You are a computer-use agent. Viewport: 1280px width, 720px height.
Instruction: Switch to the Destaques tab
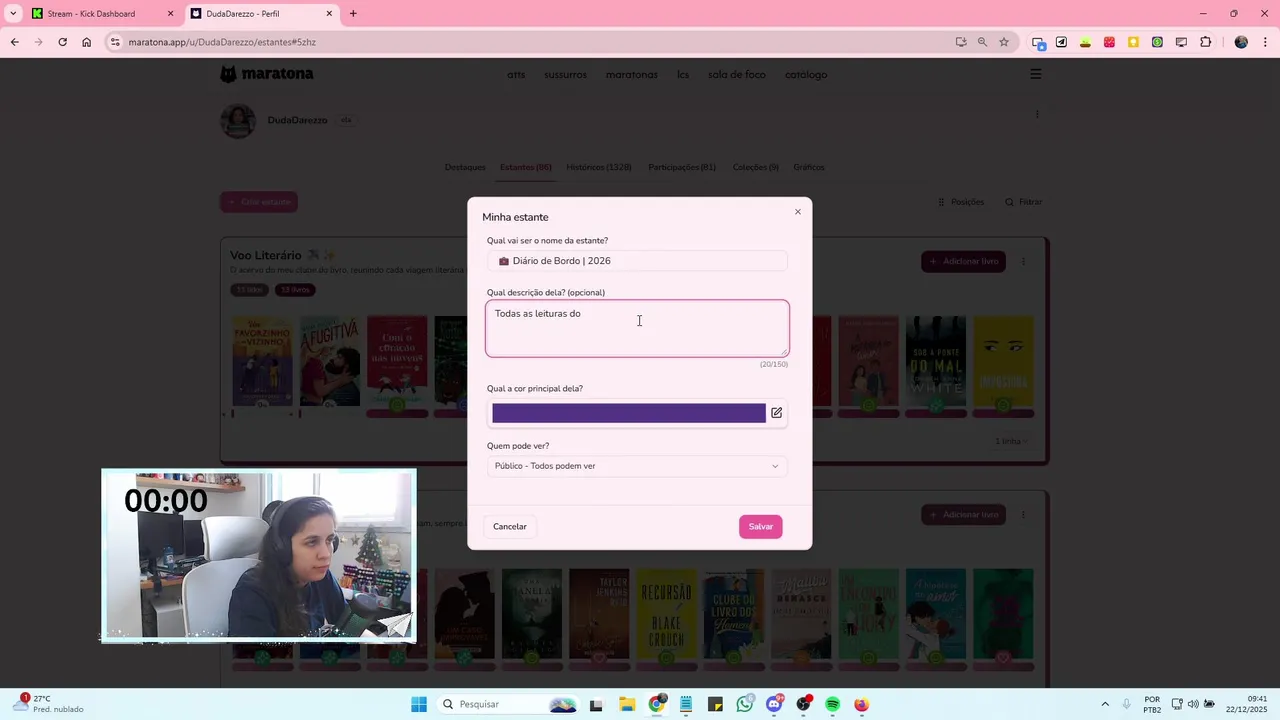(x=465, y=167)
